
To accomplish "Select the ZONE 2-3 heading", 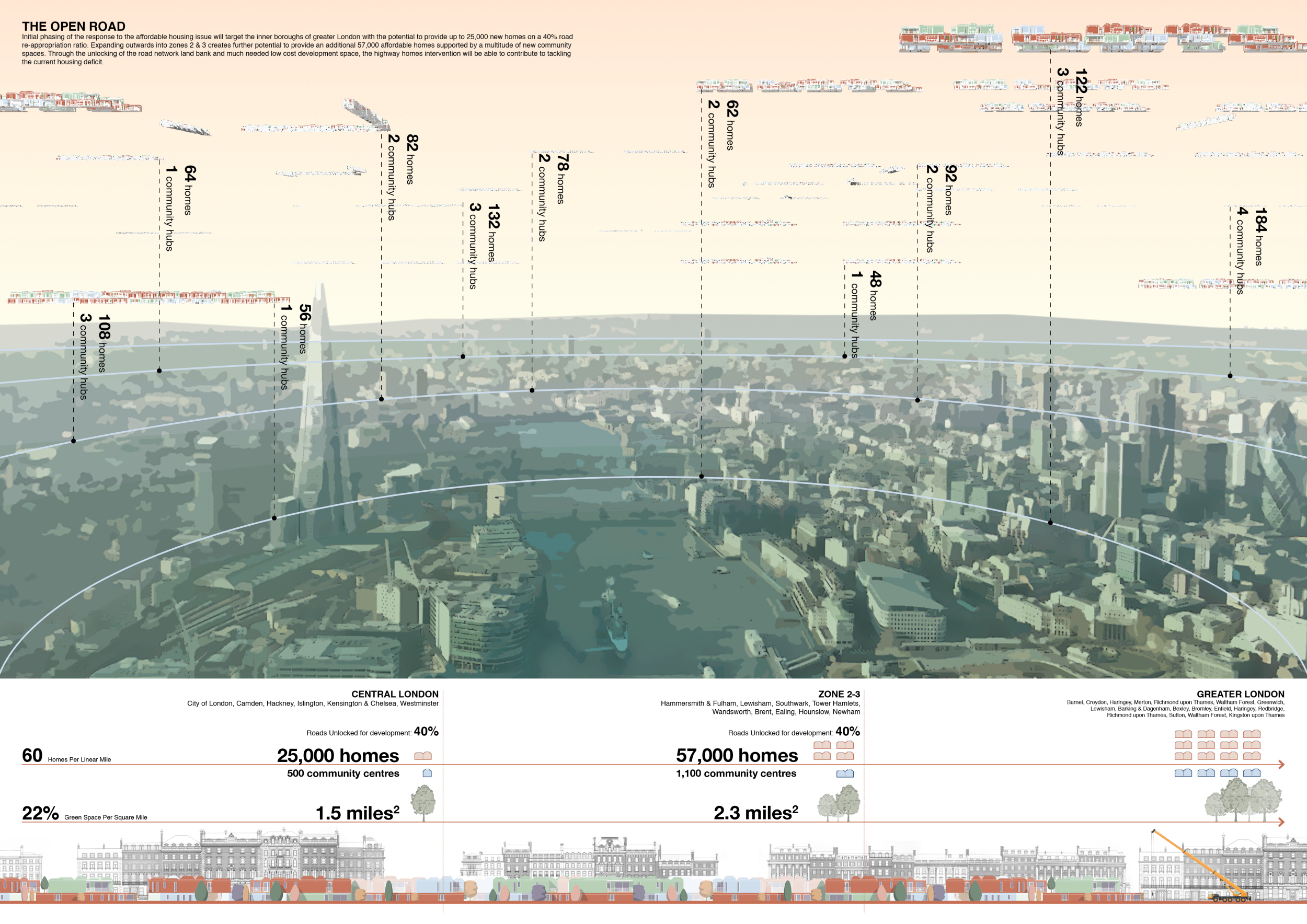I will [x=839, y=694].
